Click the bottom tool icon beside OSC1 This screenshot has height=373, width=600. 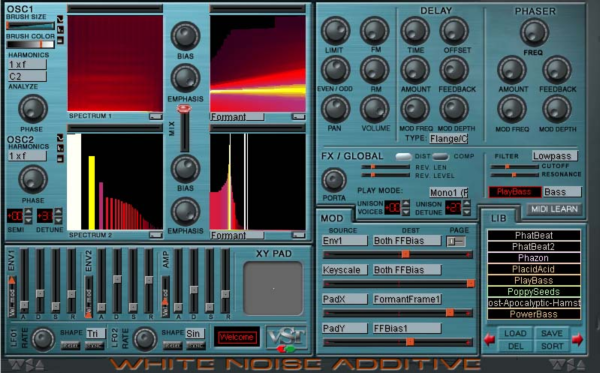[60, 40]
